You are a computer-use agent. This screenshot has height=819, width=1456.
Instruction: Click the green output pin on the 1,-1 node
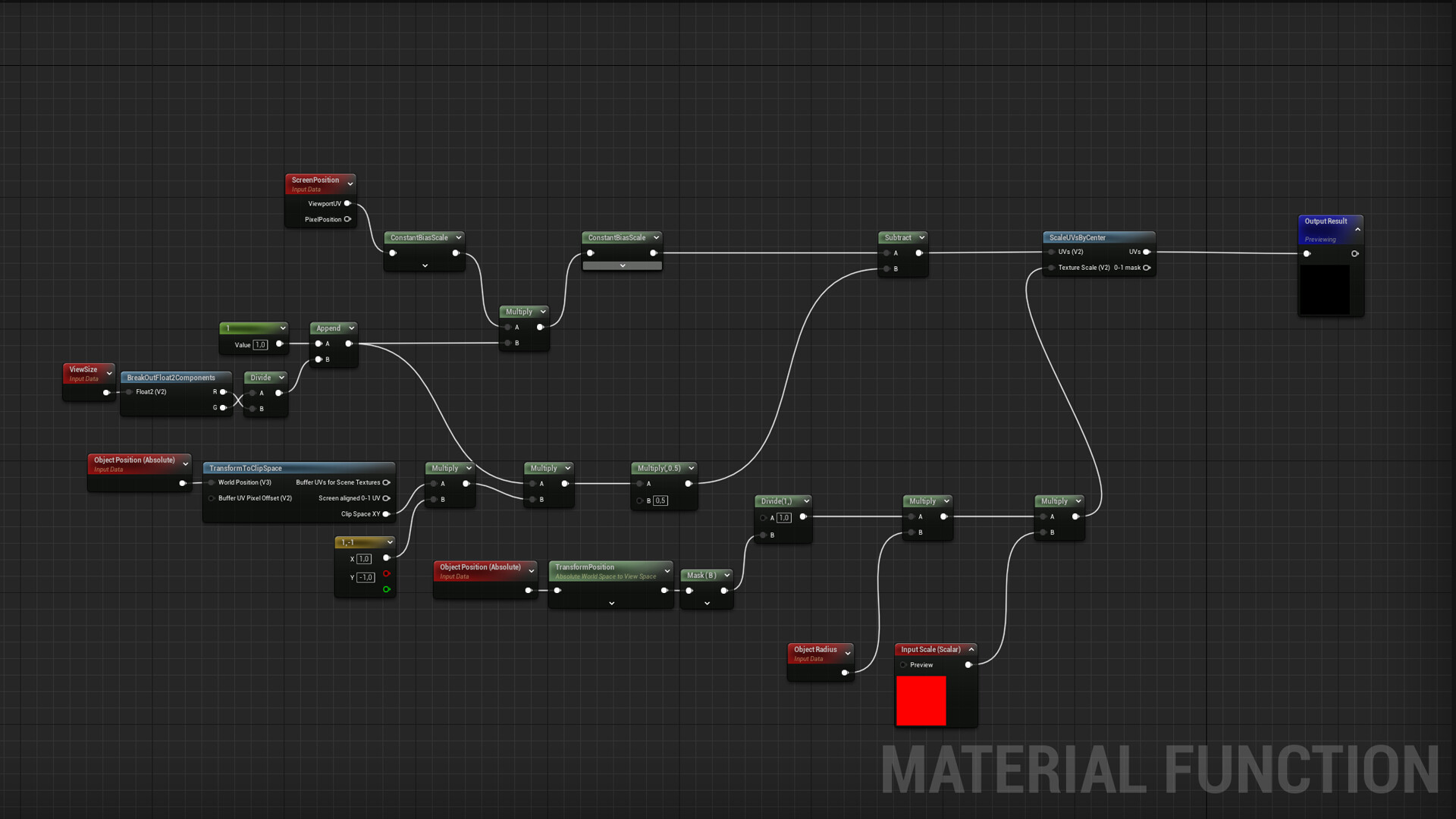387,590
